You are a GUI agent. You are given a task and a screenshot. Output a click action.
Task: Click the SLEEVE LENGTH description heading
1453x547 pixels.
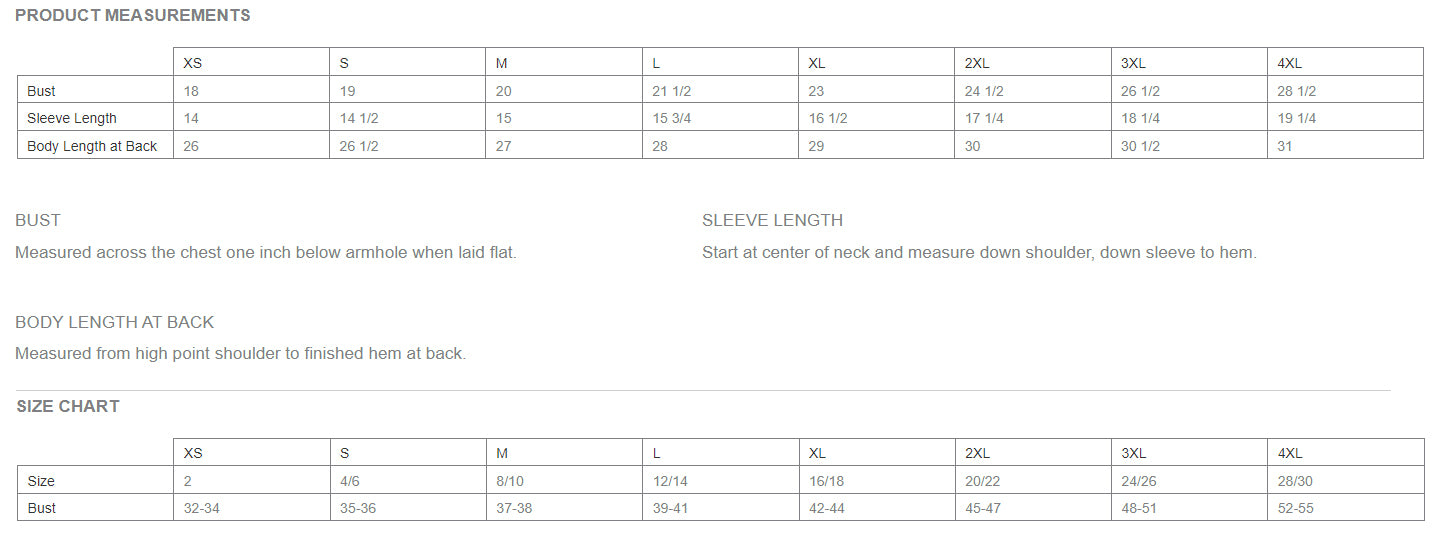(x=772, y=220)
